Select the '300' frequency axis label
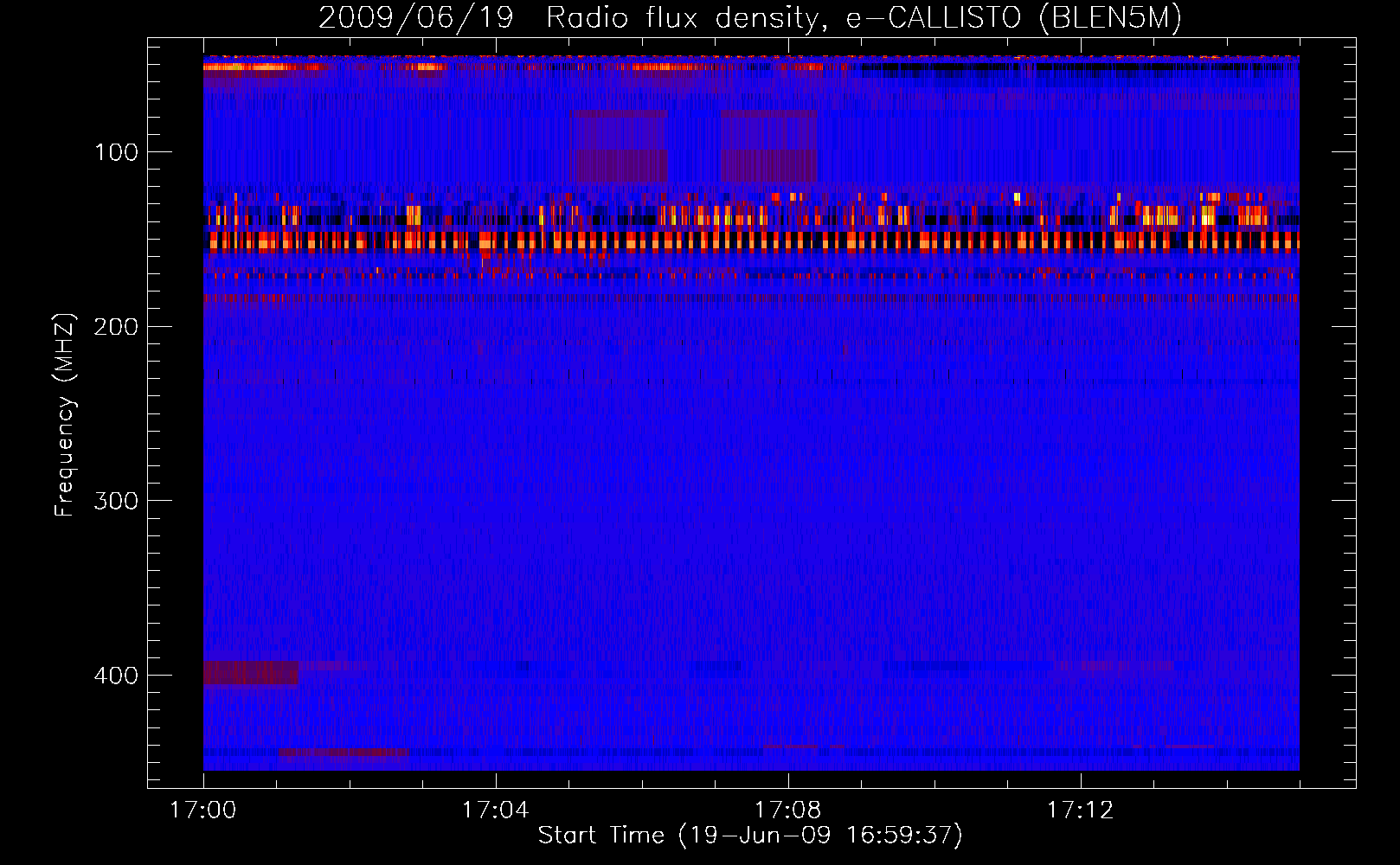 [x=117, y=501]
